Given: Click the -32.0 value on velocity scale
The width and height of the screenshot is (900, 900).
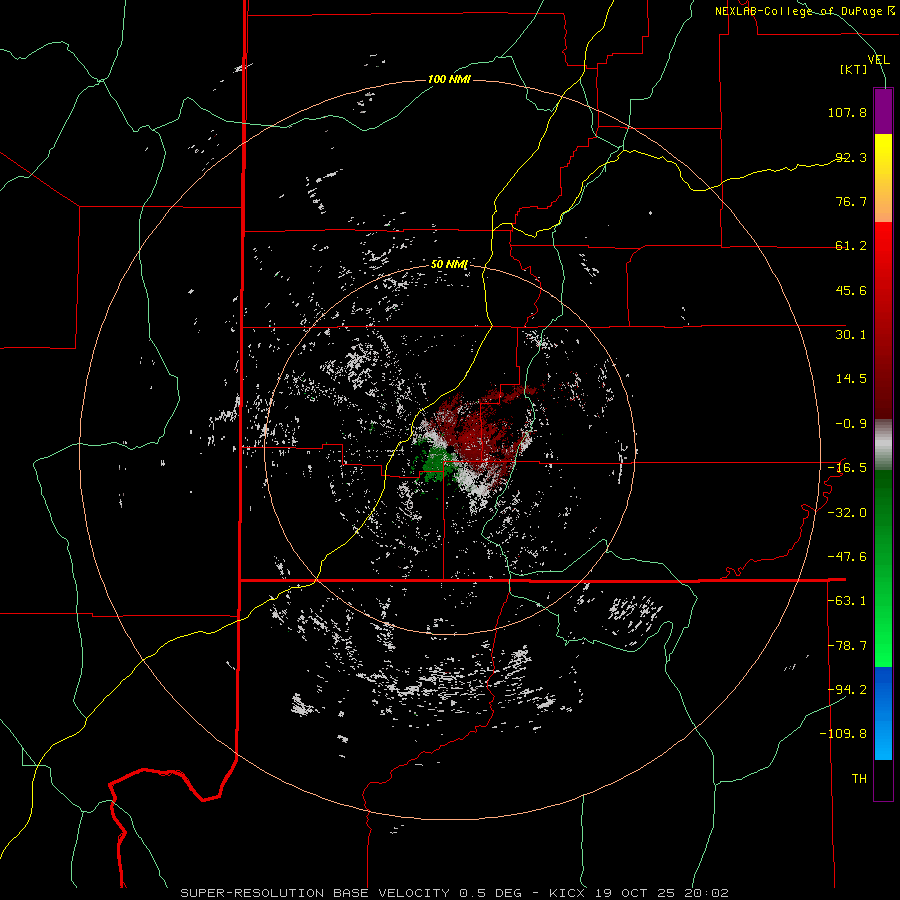Looking at the screenshot, I should [x=847, y=513].
